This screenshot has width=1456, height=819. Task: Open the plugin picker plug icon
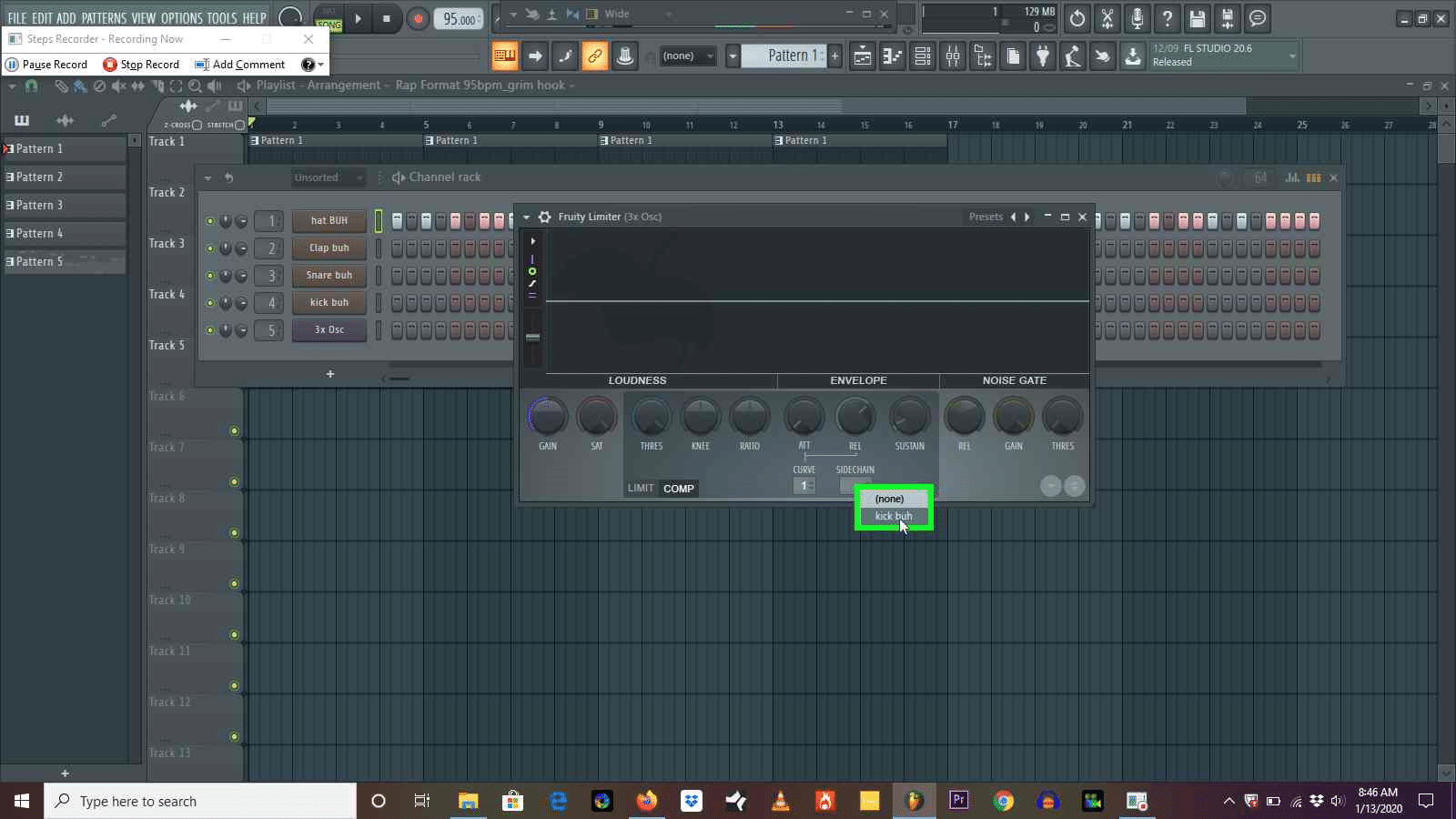click(1043, 56)
